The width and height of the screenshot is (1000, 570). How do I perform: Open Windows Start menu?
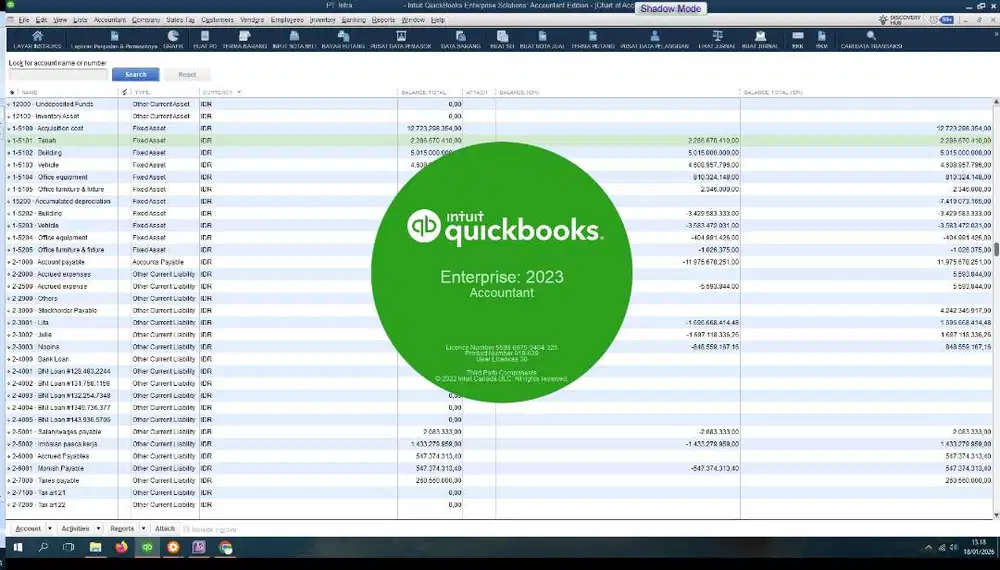pos(18,547)
